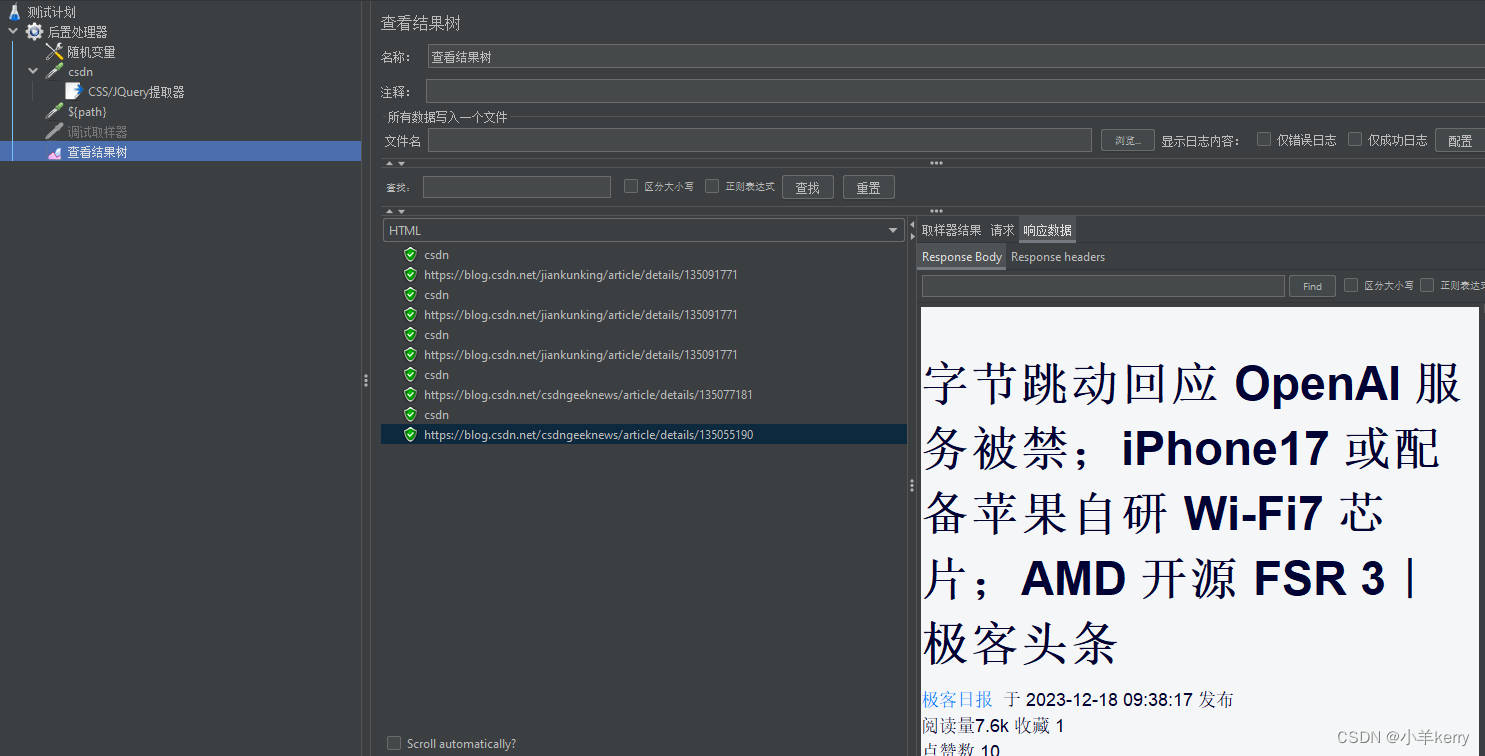Open the Response Body tab
This screenshot has height=756, width=1485.
point(962,257)
